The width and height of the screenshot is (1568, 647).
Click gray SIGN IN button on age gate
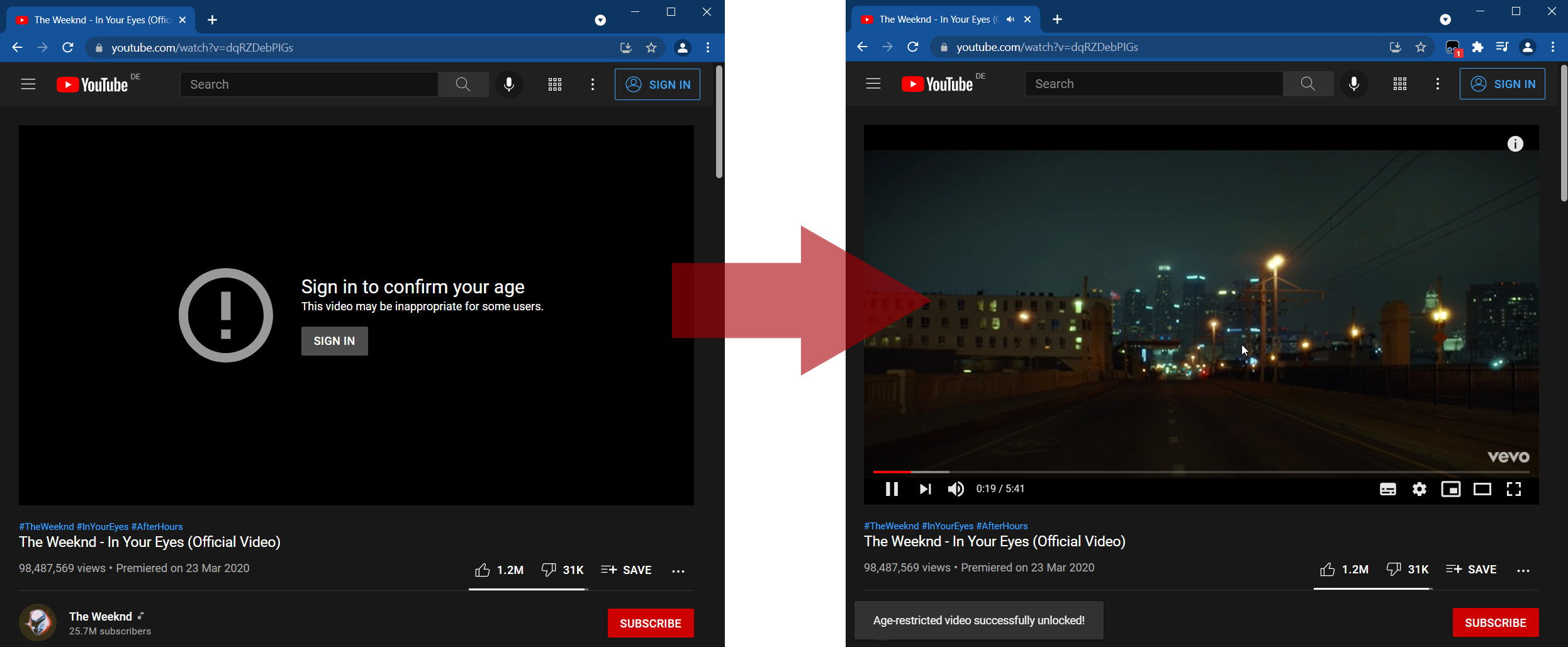[335, 341]
